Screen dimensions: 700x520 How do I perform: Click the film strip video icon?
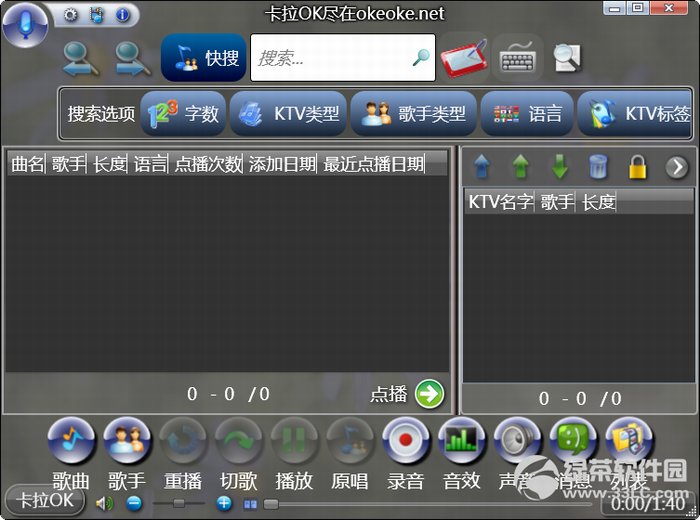click(x=96, y=15)
